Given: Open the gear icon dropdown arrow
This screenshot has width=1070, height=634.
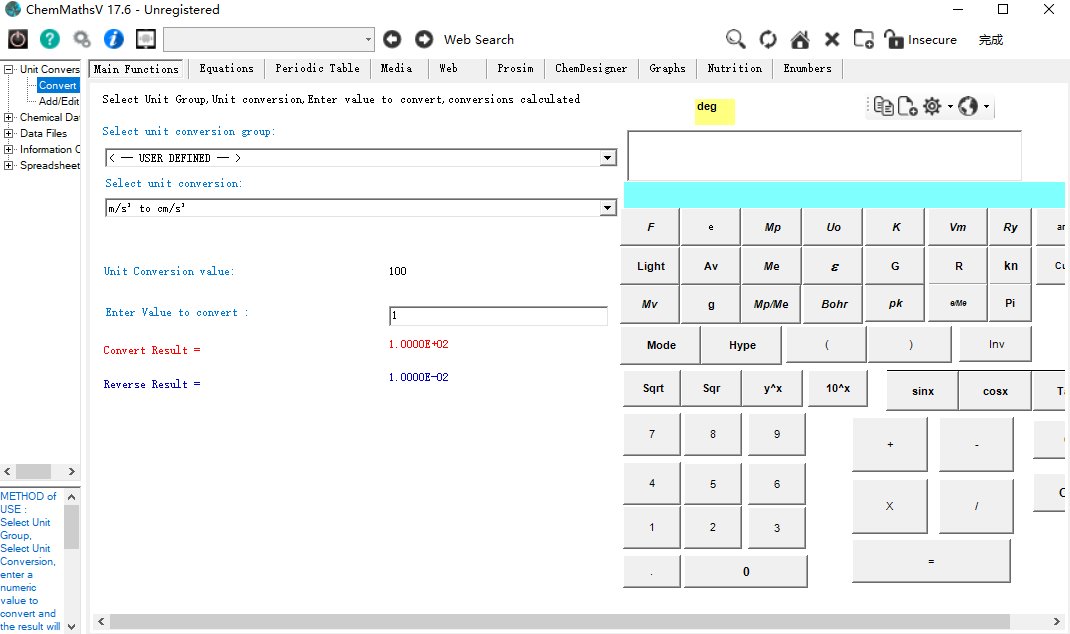Looking at the screenshot, I should (x=950, y=106).
